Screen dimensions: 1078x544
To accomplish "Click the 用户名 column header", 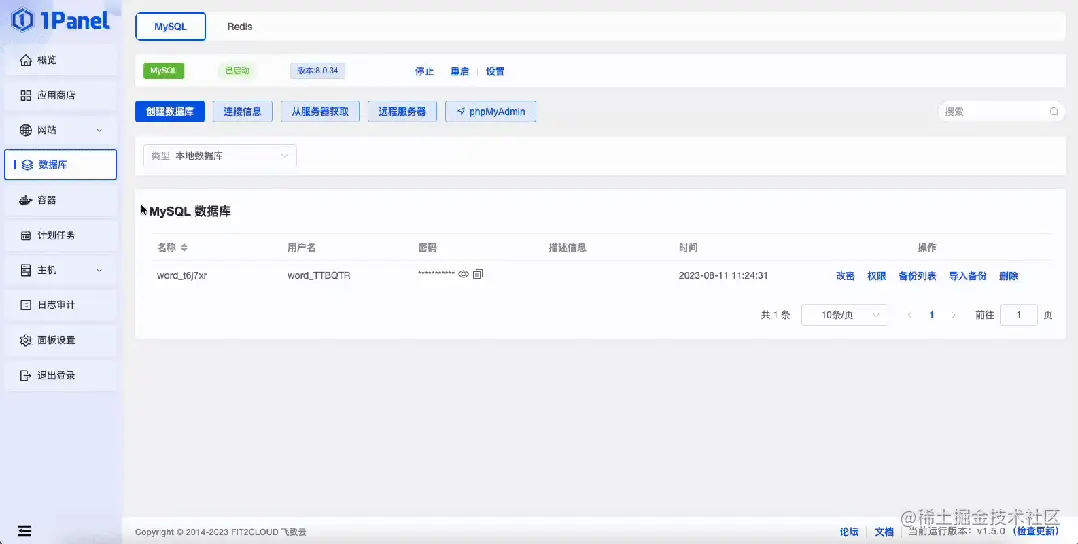I will pos(301,248).
